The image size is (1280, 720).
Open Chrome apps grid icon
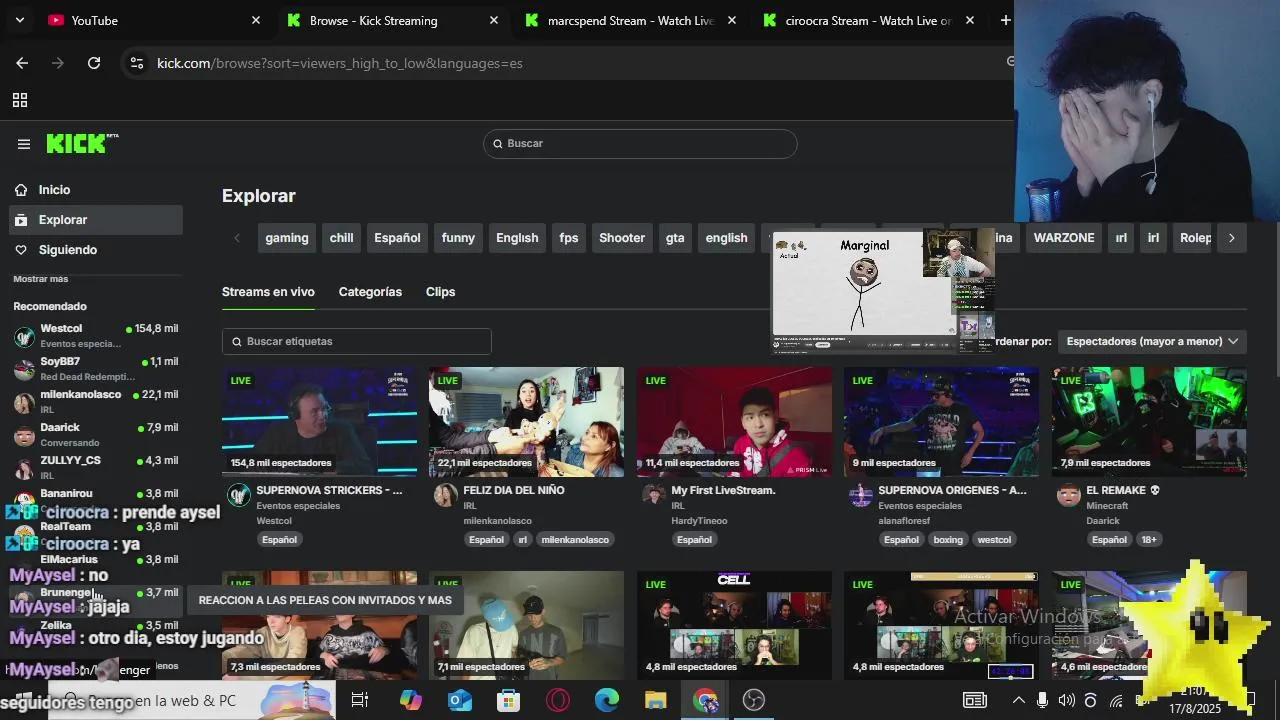point(20,100)
